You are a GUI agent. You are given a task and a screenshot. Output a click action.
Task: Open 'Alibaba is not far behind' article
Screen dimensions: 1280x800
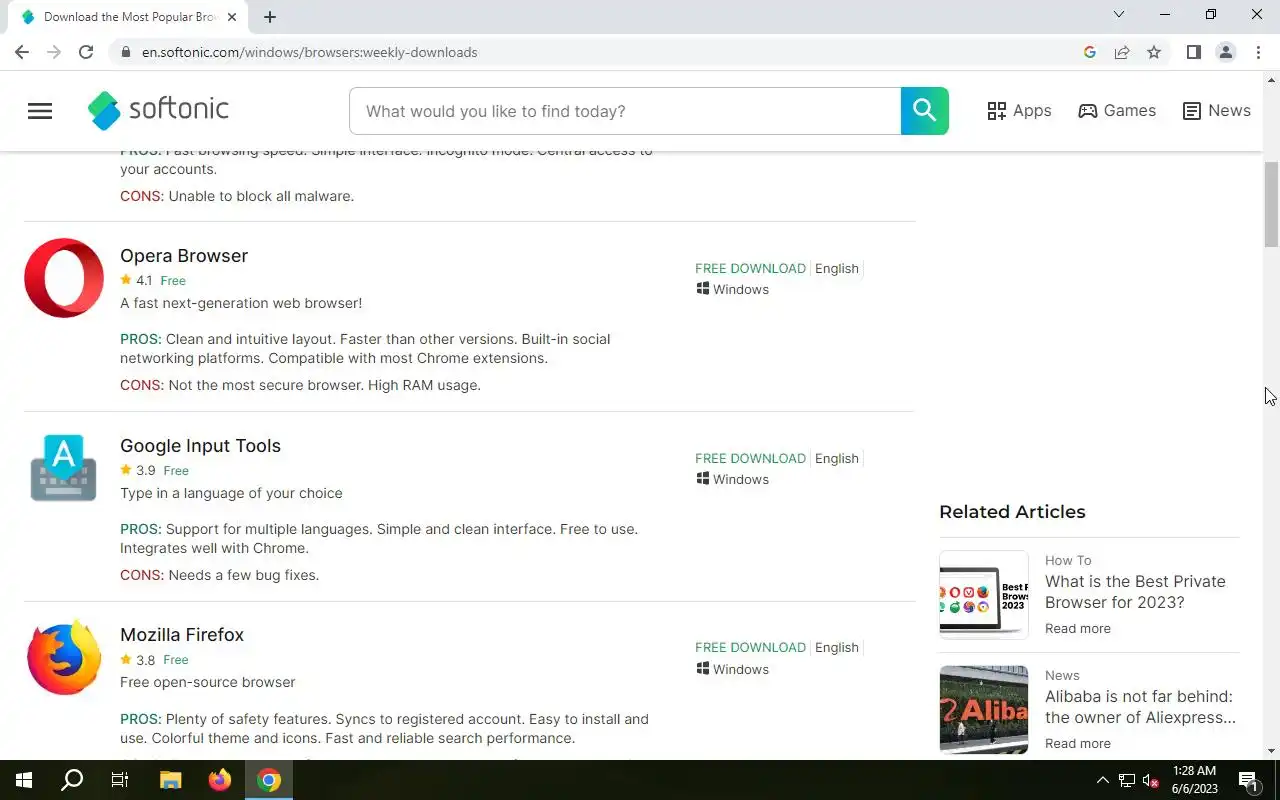click(1140, 707)
